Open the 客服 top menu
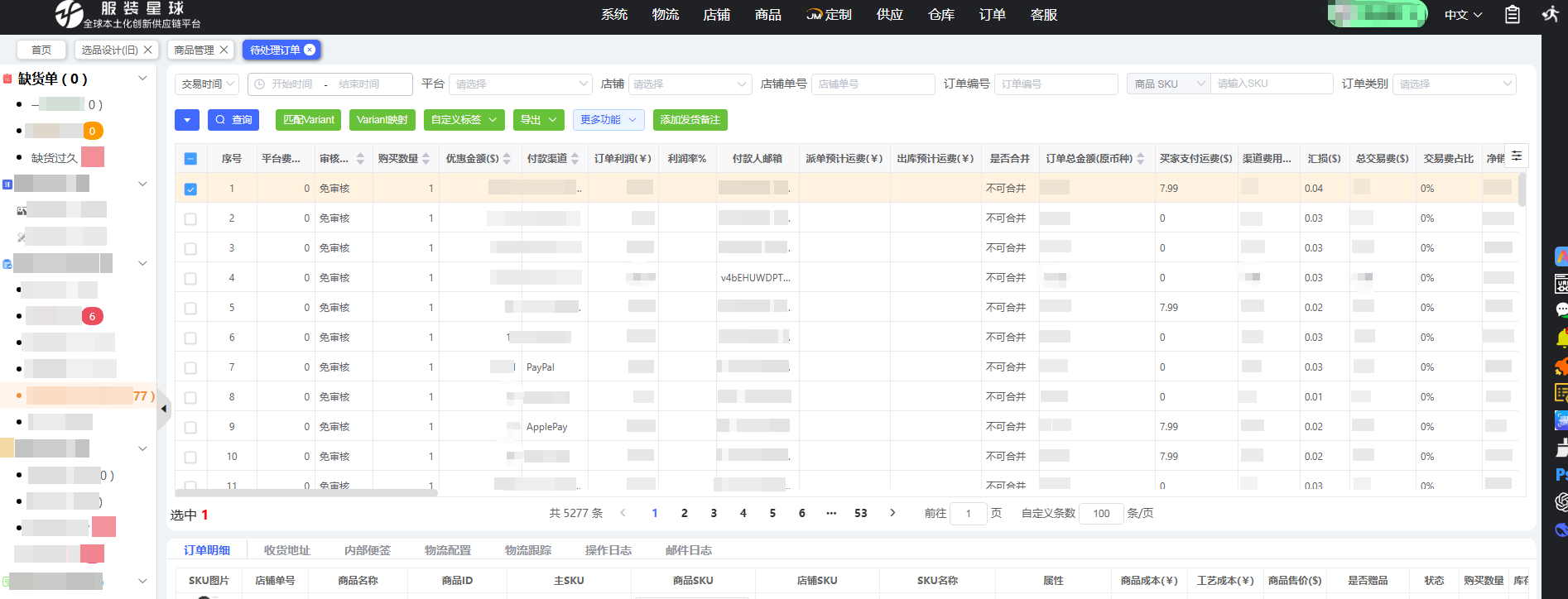This screenshot has width=1568, height=599. [x=1044, y=15]
